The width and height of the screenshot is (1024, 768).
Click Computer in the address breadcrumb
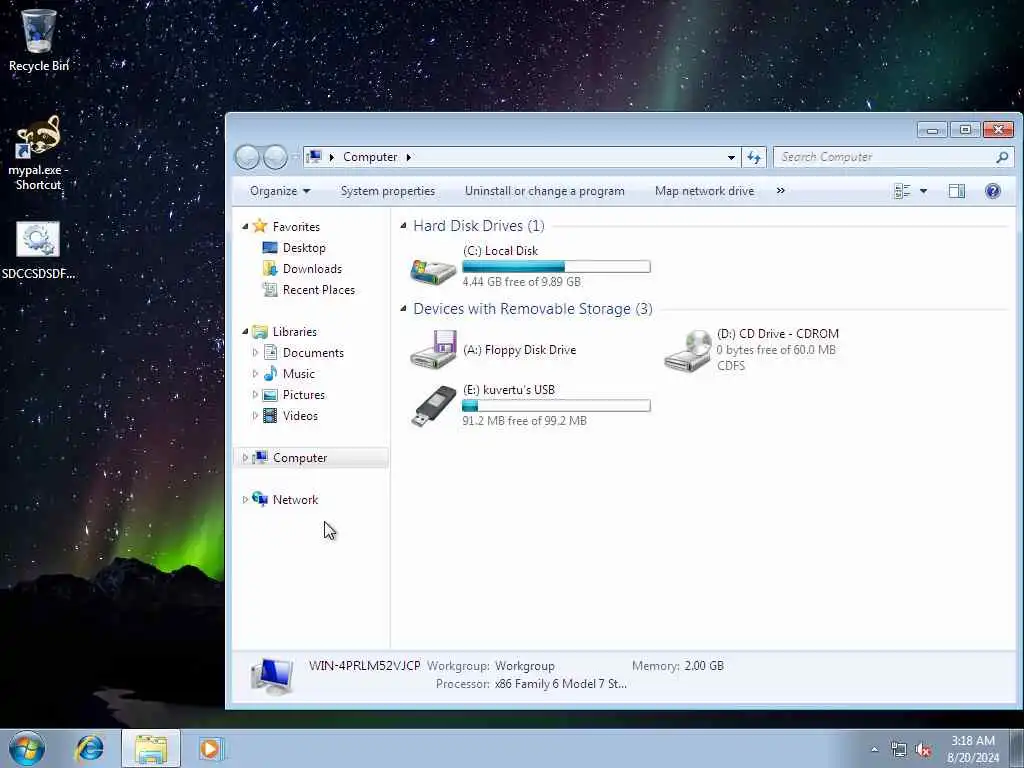coord(370,157)
